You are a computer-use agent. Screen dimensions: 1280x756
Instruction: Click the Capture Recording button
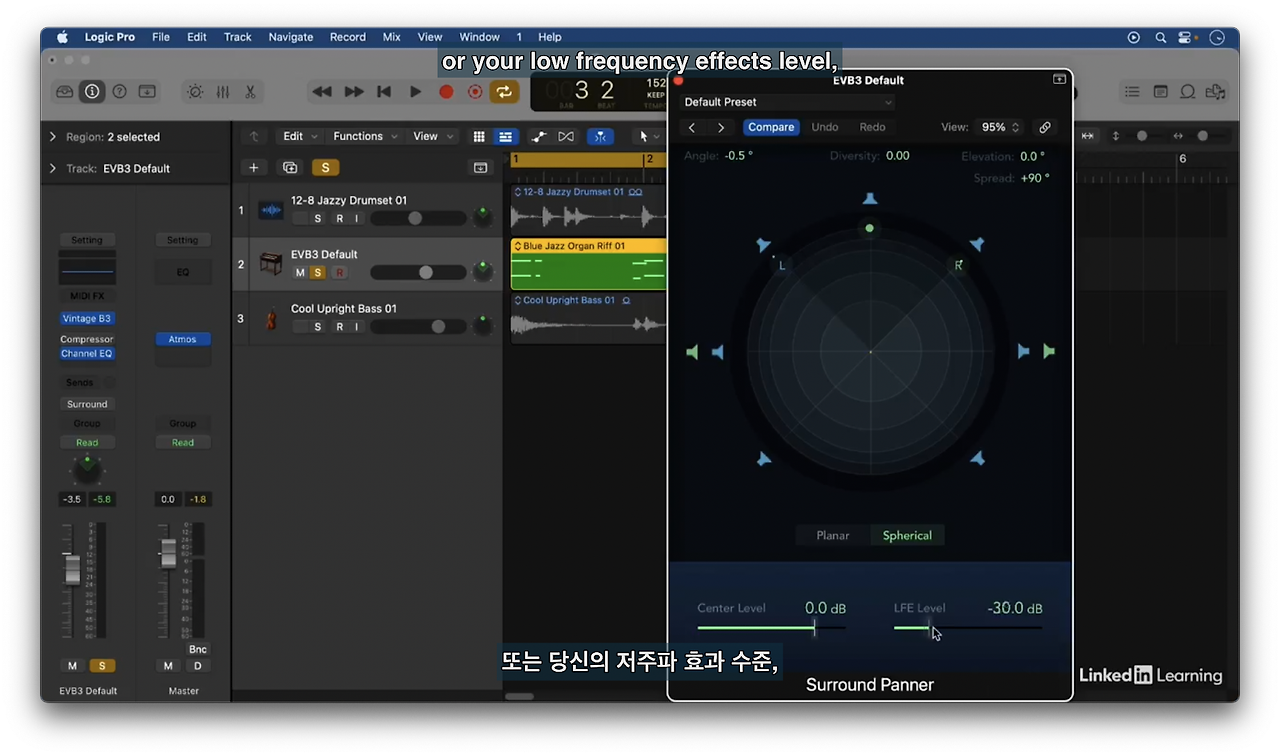coord(475,91)
